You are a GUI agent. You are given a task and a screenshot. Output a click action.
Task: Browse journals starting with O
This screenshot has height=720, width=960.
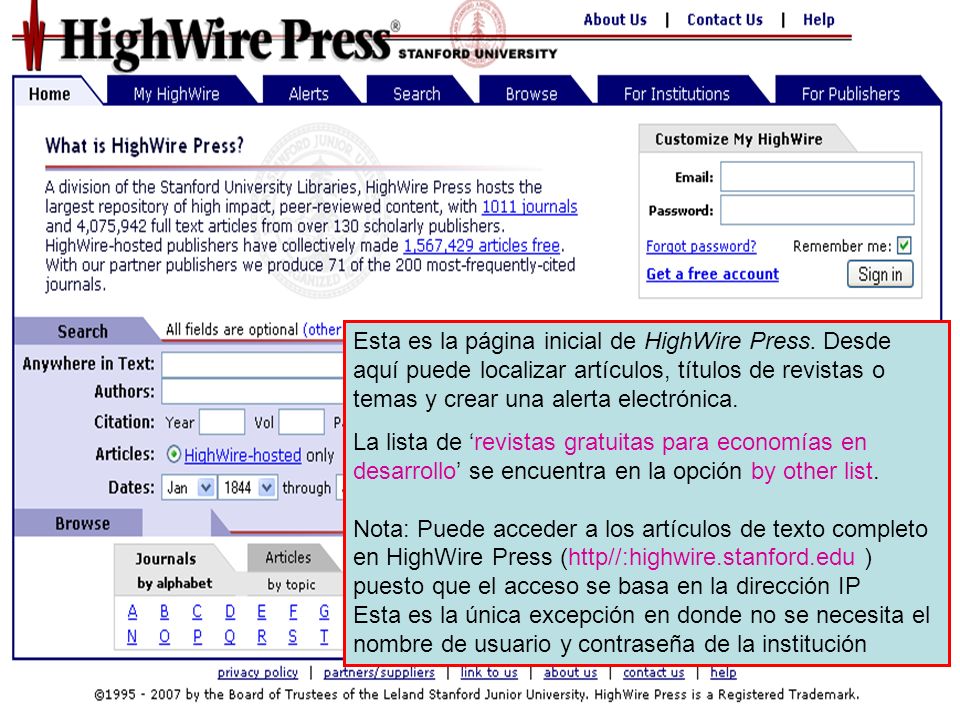[164, 637]
